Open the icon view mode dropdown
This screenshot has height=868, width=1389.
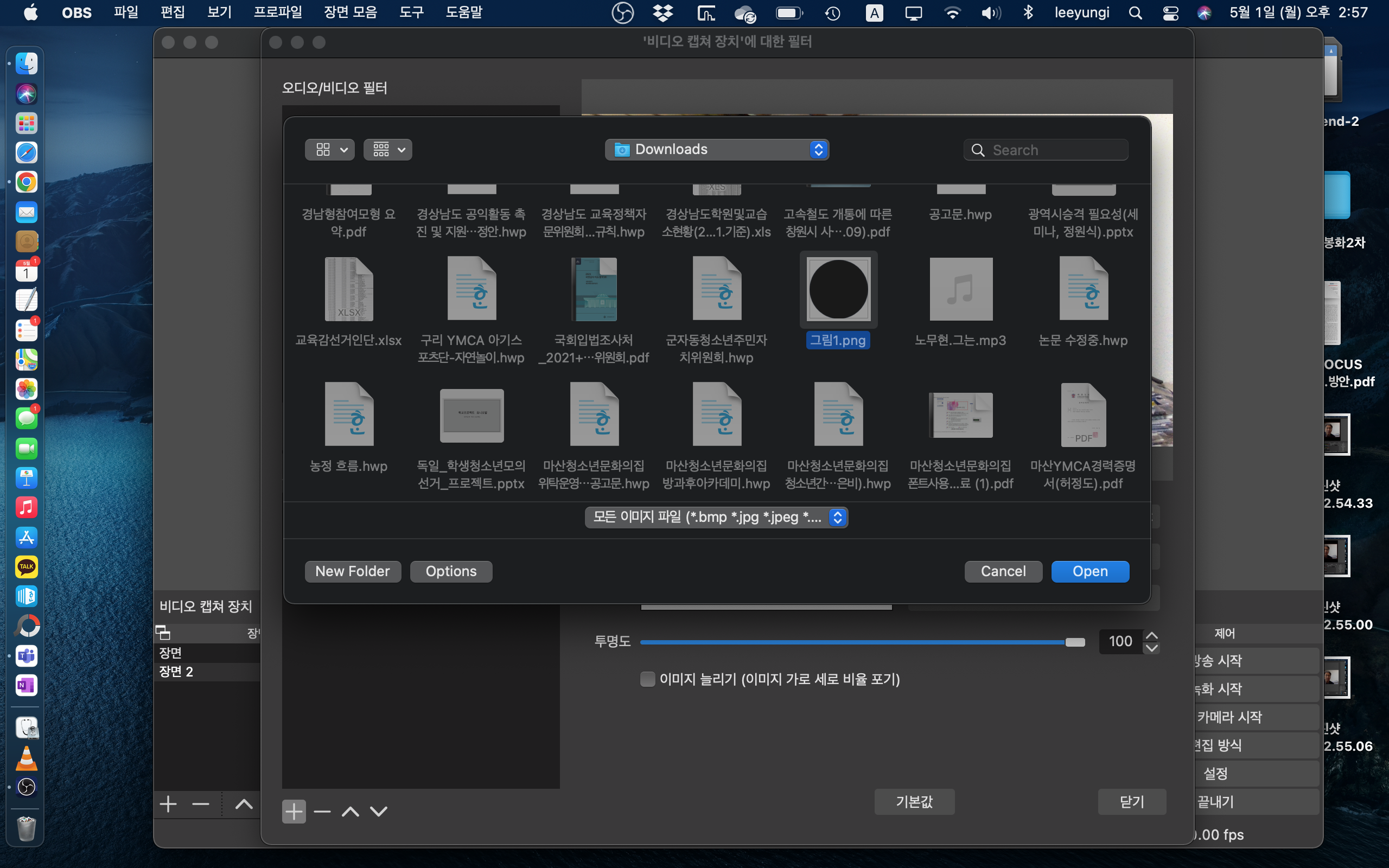click(329, 150)
